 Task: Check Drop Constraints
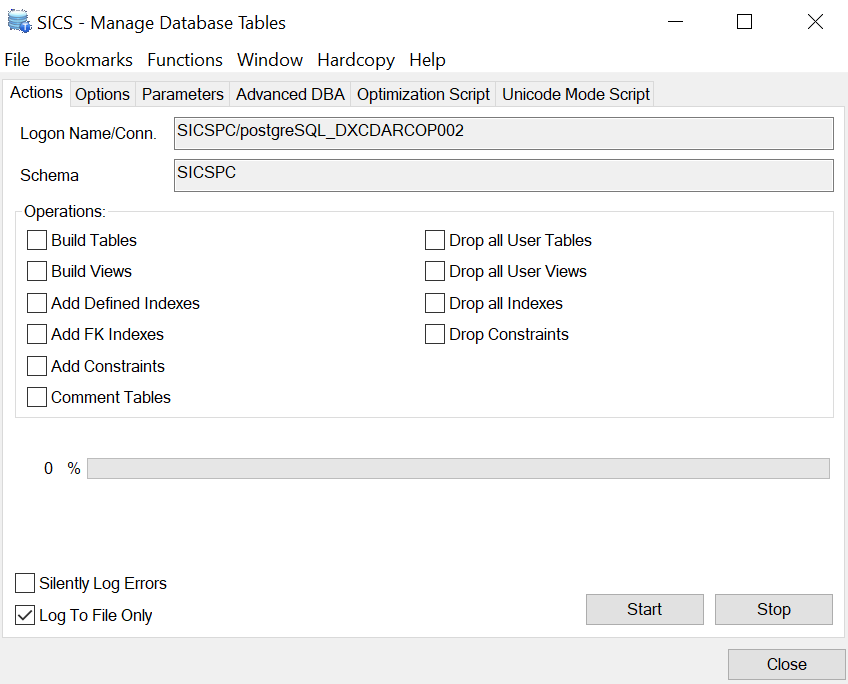[x=435, y=334]
